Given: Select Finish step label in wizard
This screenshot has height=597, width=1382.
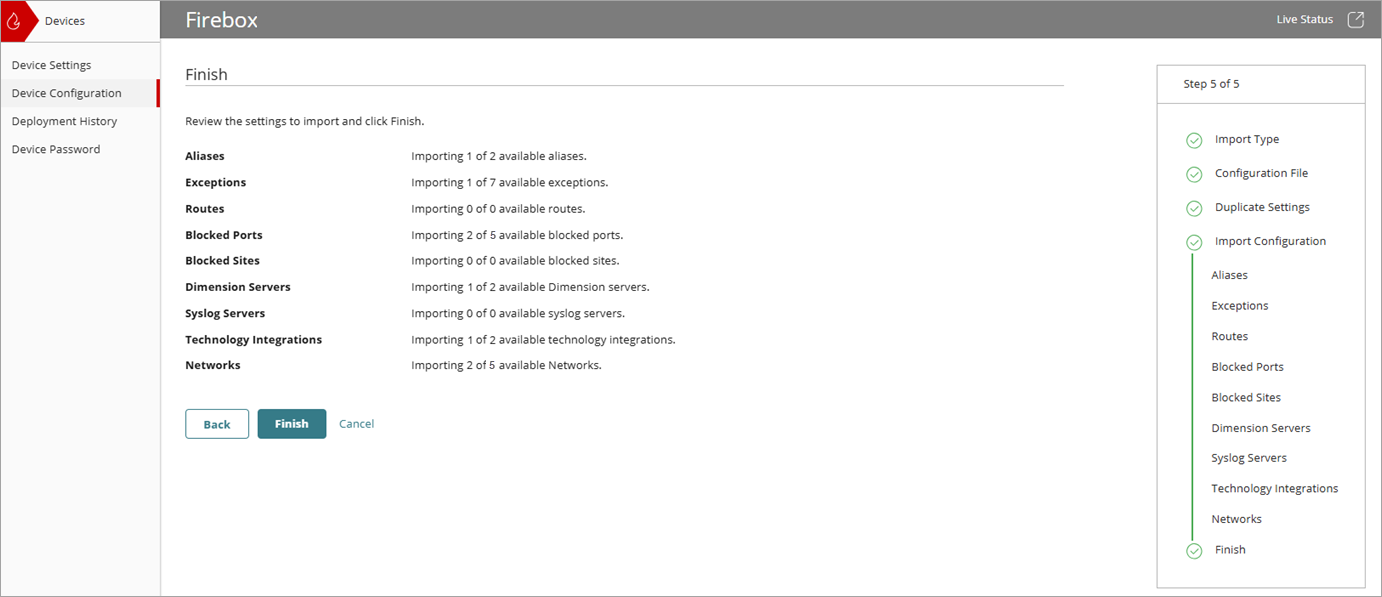Looking at the screenshot, I should click(x=1230, y=550).
